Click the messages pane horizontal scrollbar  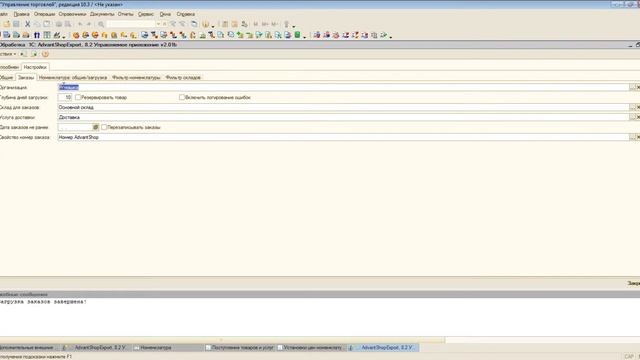(x=222, y=340)
